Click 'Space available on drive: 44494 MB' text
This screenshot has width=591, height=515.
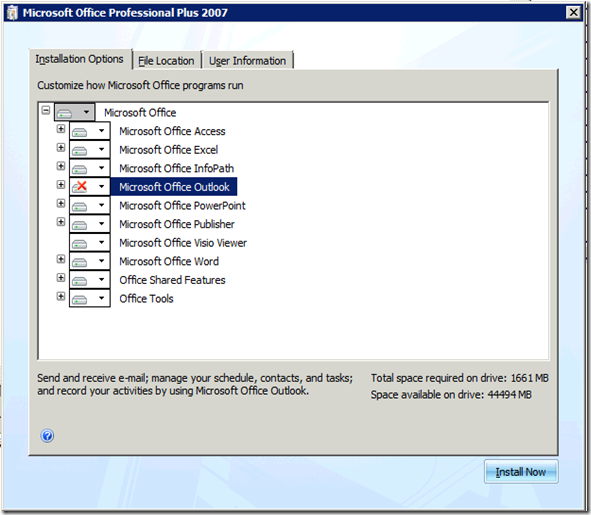(x=451, y=395)
